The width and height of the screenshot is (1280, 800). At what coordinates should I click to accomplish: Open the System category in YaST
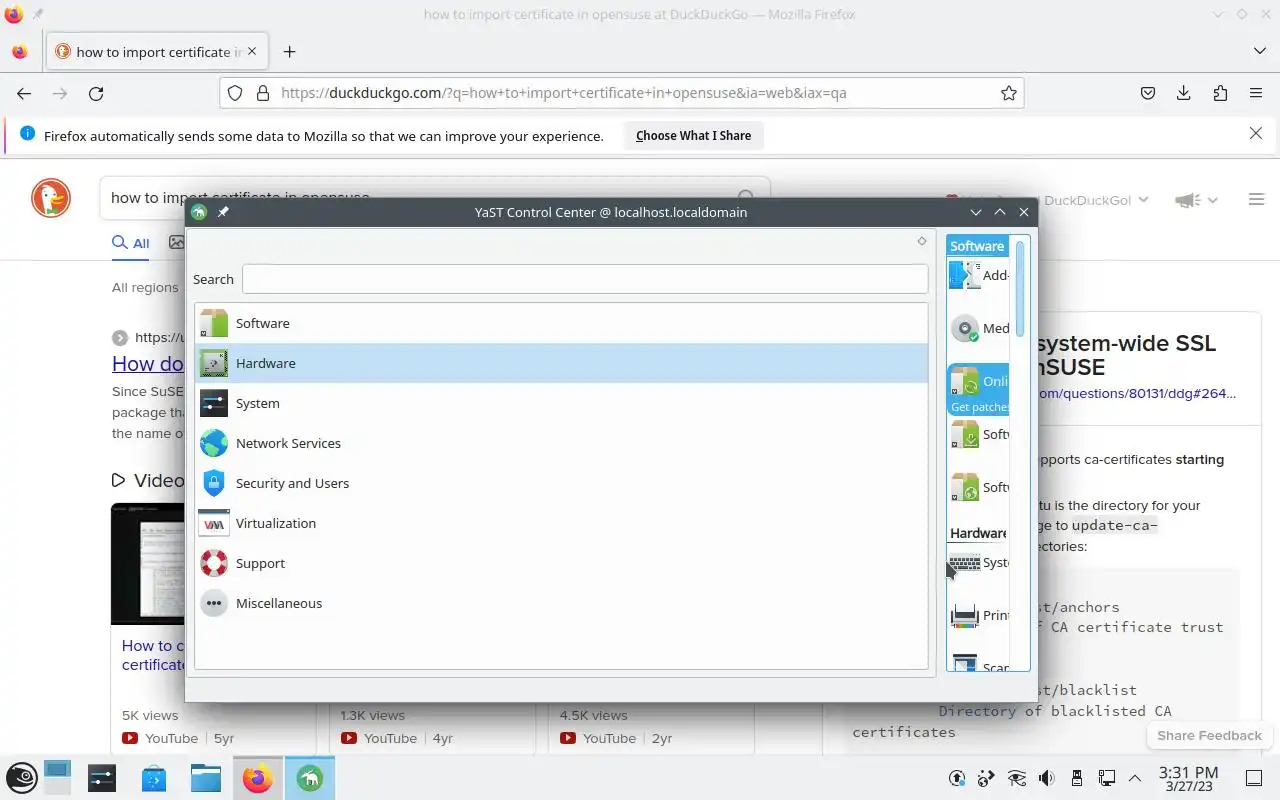point(561,403)
